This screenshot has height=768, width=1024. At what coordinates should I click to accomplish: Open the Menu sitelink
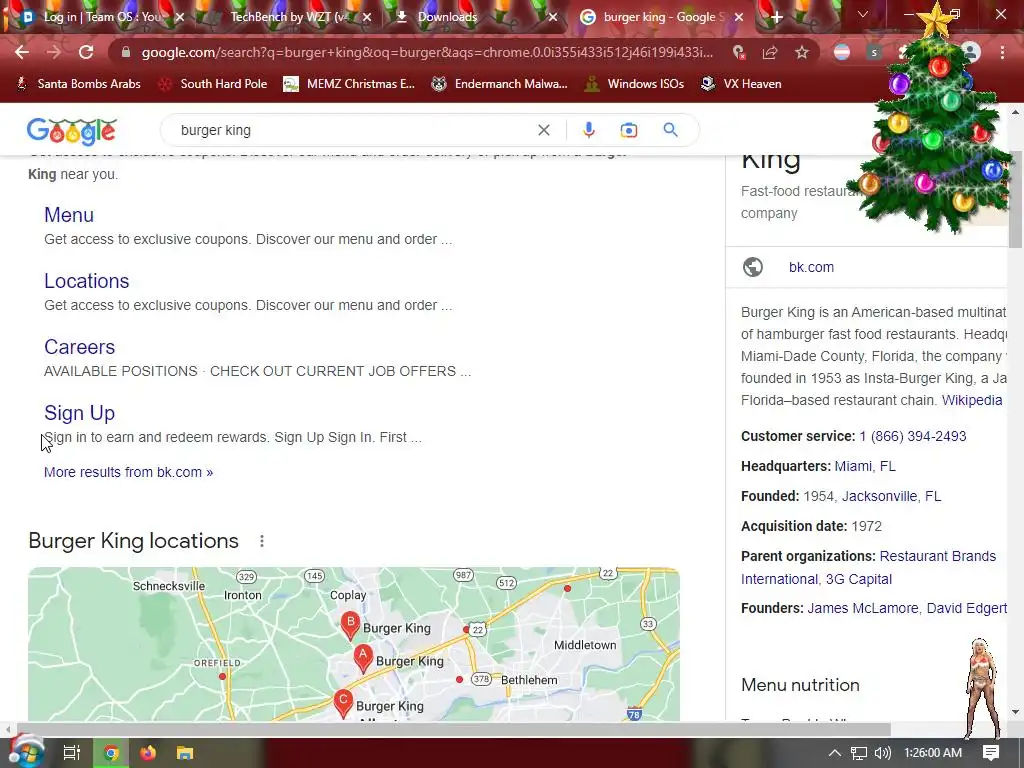pos(69,215)
